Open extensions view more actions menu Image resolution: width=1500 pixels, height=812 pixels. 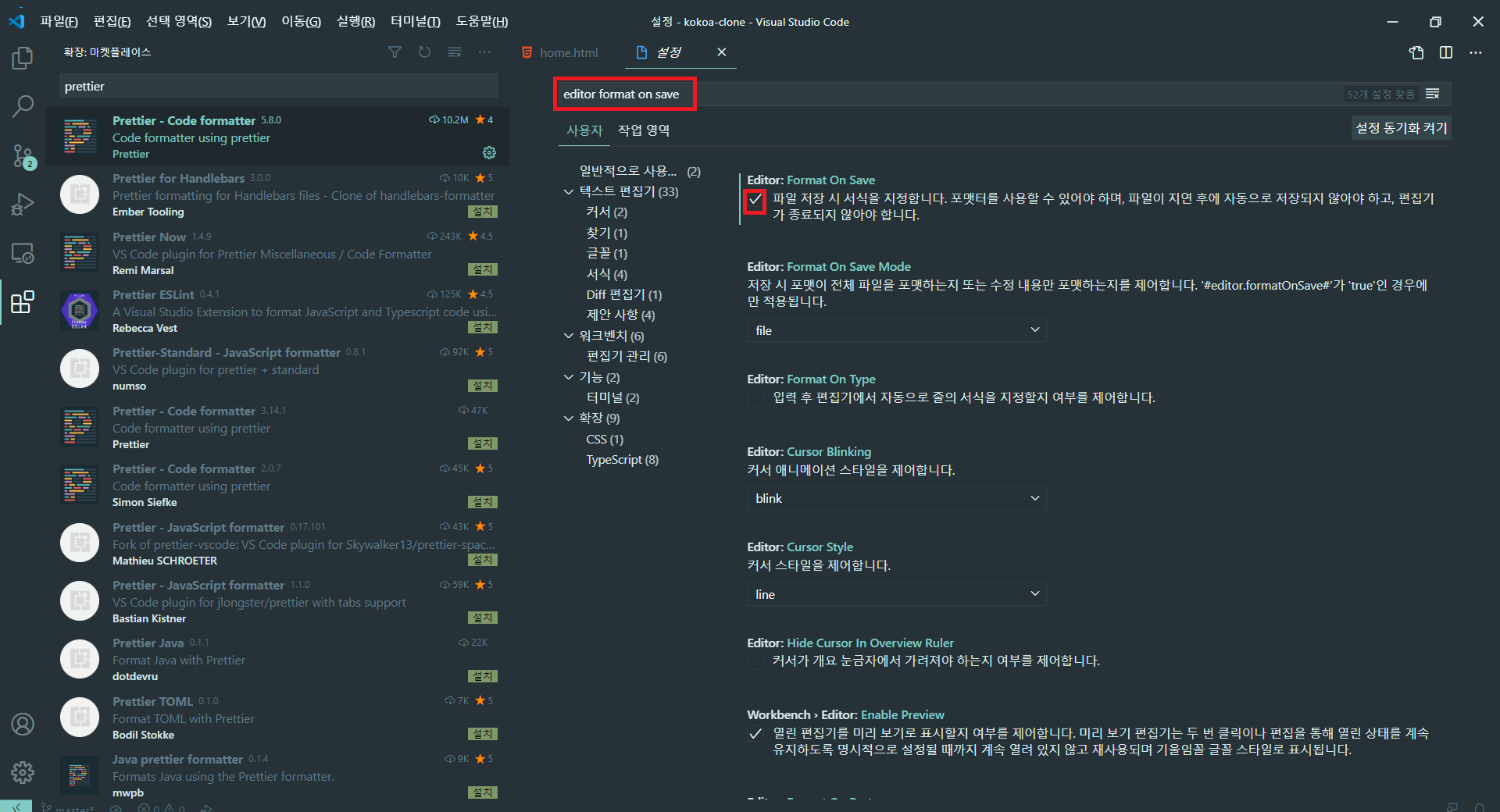tap(485, 52)
